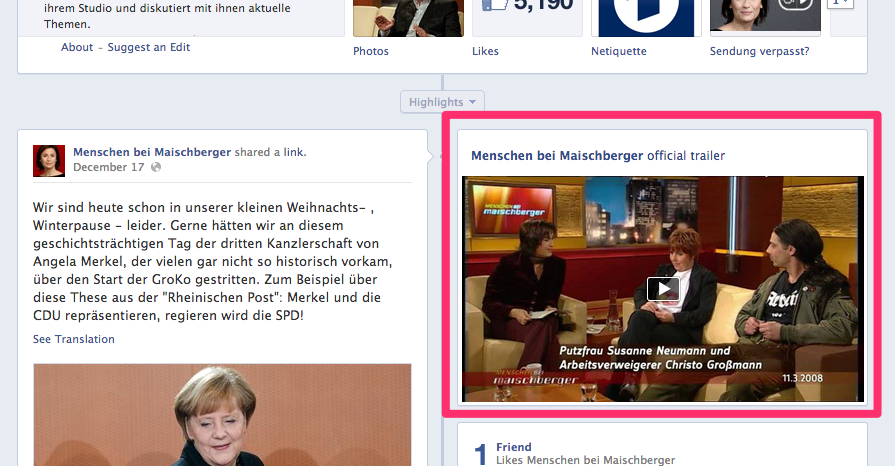Click the thumbs-up Likes count tile
The height and width of the screenshot is (466, 895).
pos(527,18)
